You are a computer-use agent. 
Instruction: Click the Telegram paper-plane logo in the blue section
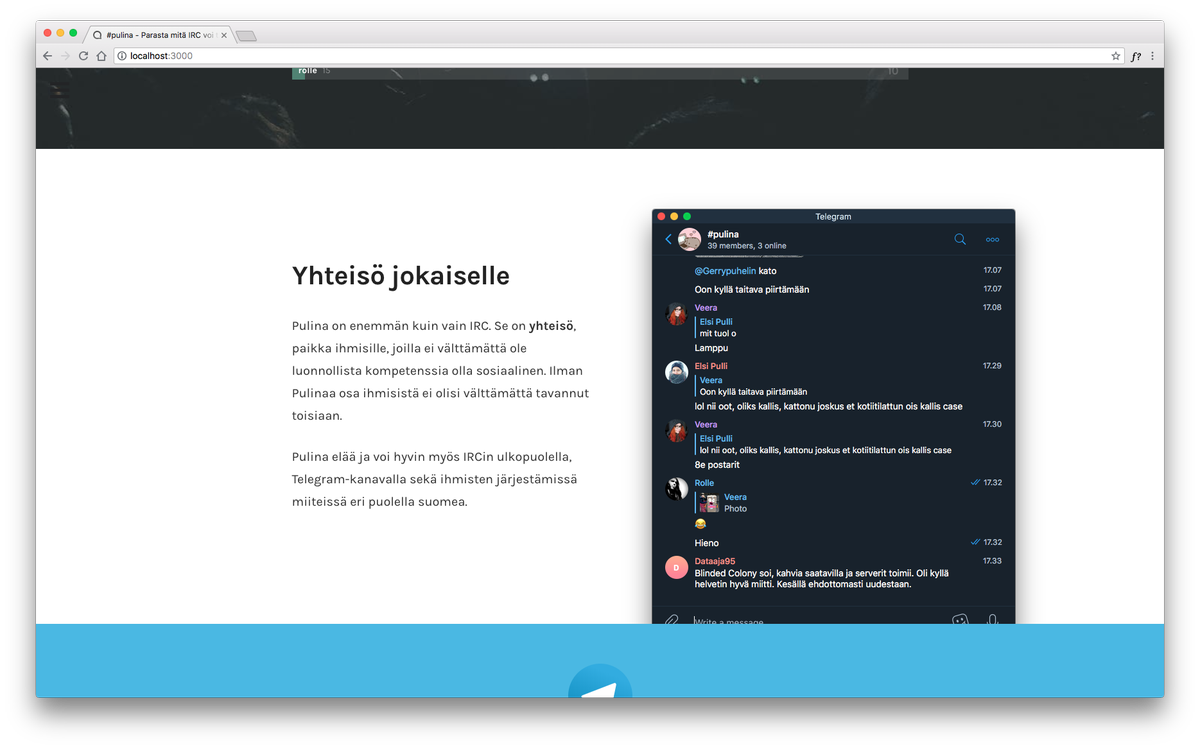pos(600,681)
